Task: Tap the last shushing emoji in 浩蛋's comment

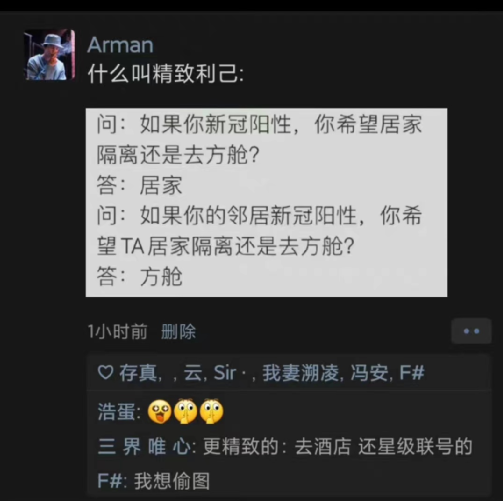Action: (212, 412)
